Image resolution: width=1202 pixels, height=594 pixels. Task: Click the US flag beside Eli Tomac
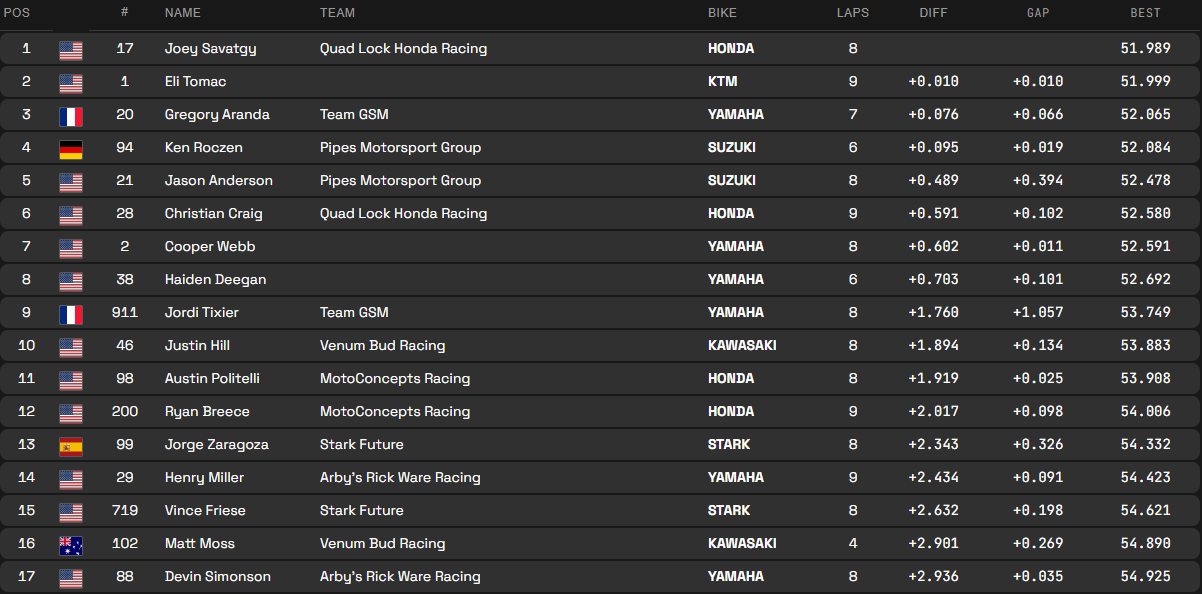pos(71,82)
